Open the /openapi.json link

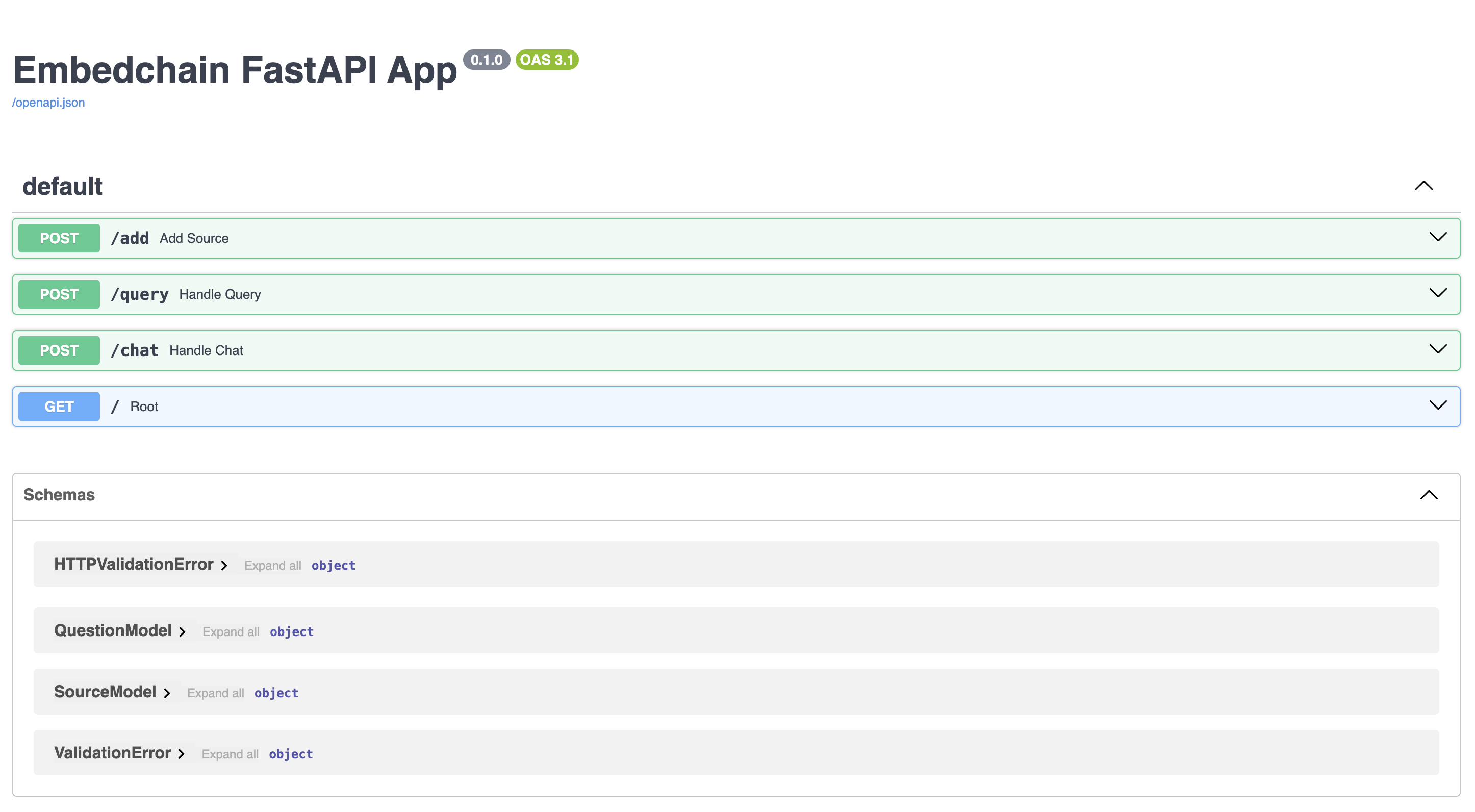click(x=48, y=103)
